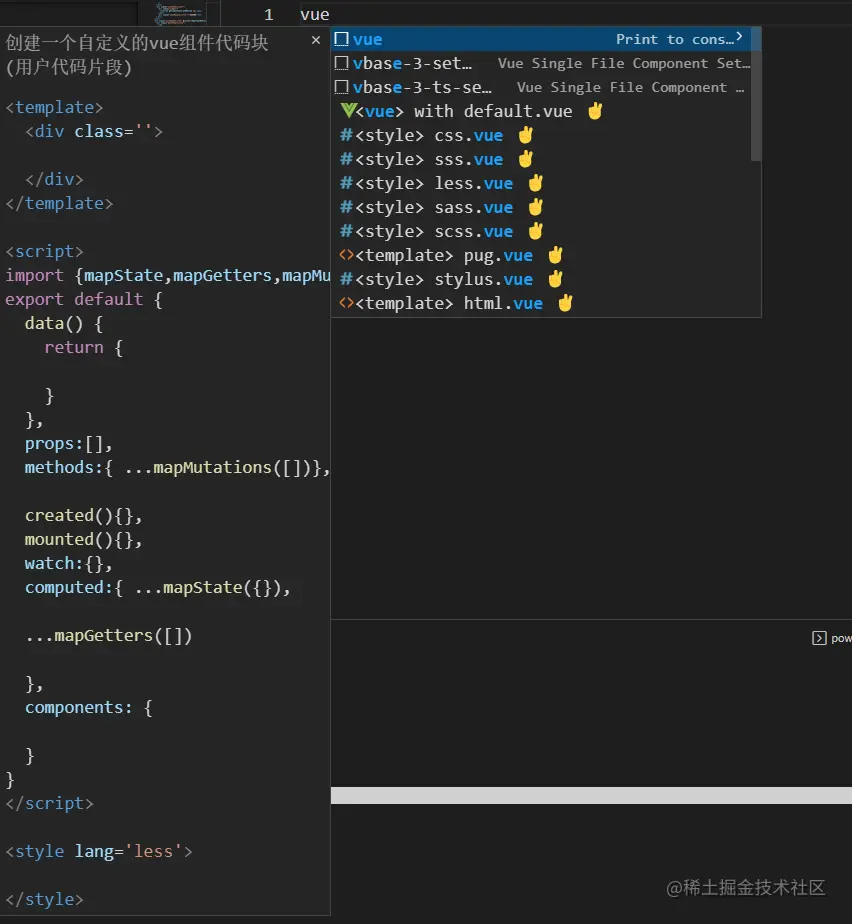Click "<style lang='less'>" line in preview
The height and width of the screenshot is (924, 852).
99,852
